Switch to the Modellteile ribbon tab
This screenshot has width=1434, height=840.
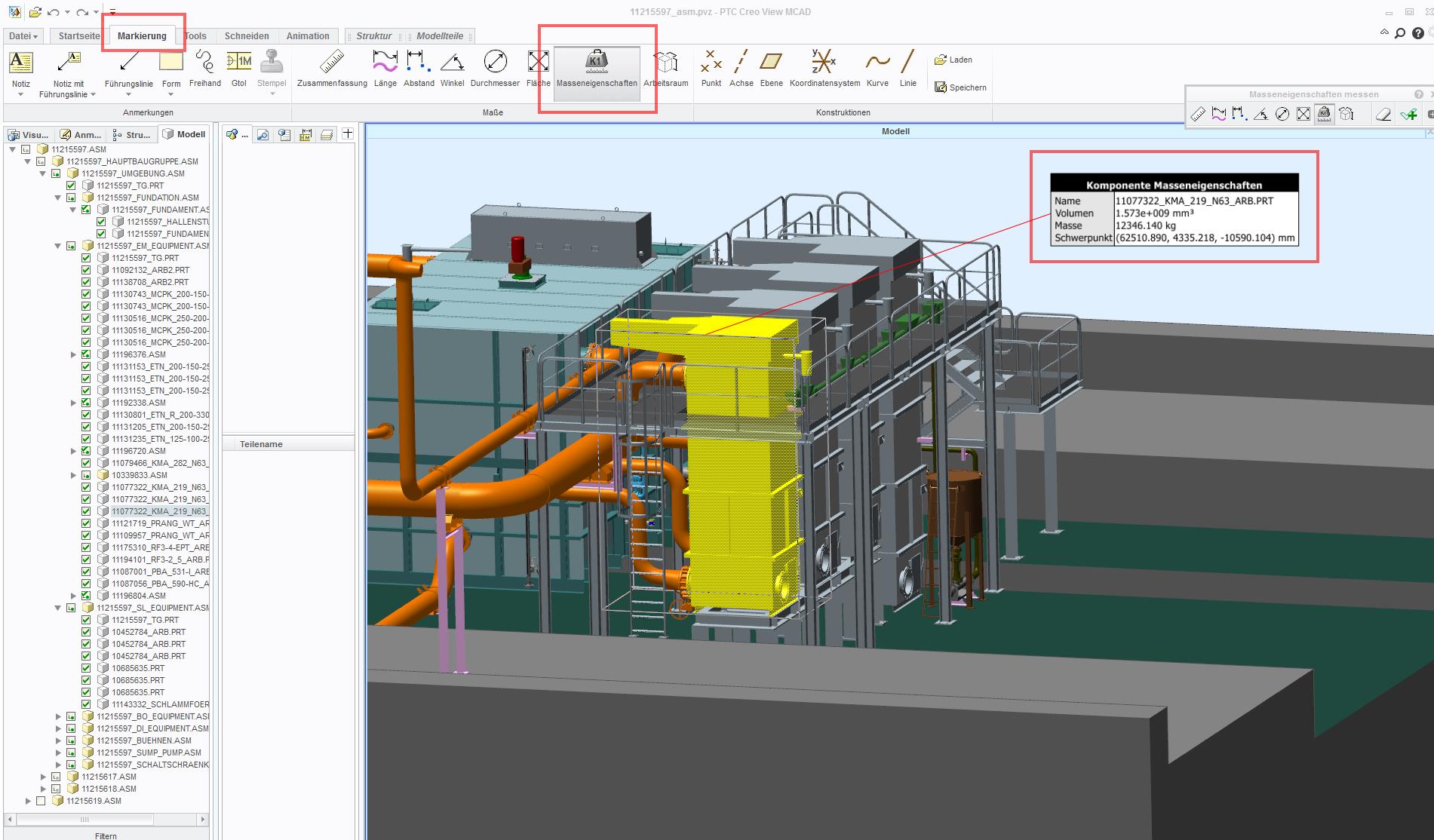440,36
